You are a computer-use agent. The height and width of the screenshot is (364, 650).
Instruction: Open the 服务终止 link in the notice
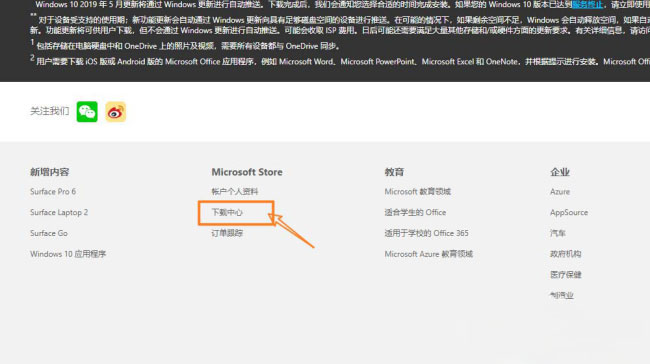587,5
